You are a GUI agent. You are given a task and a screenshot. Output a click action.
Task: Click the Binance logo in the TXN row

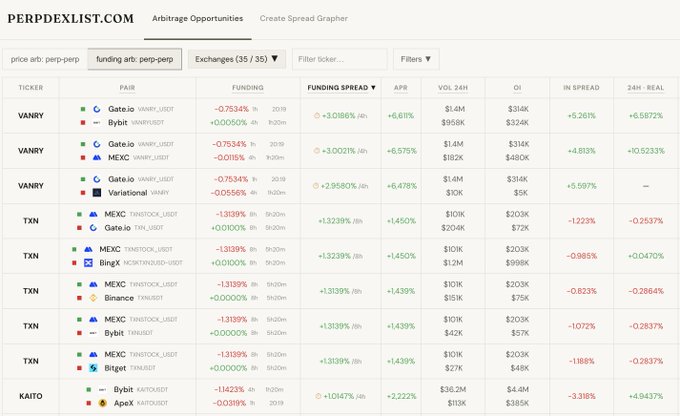point(93,298)
